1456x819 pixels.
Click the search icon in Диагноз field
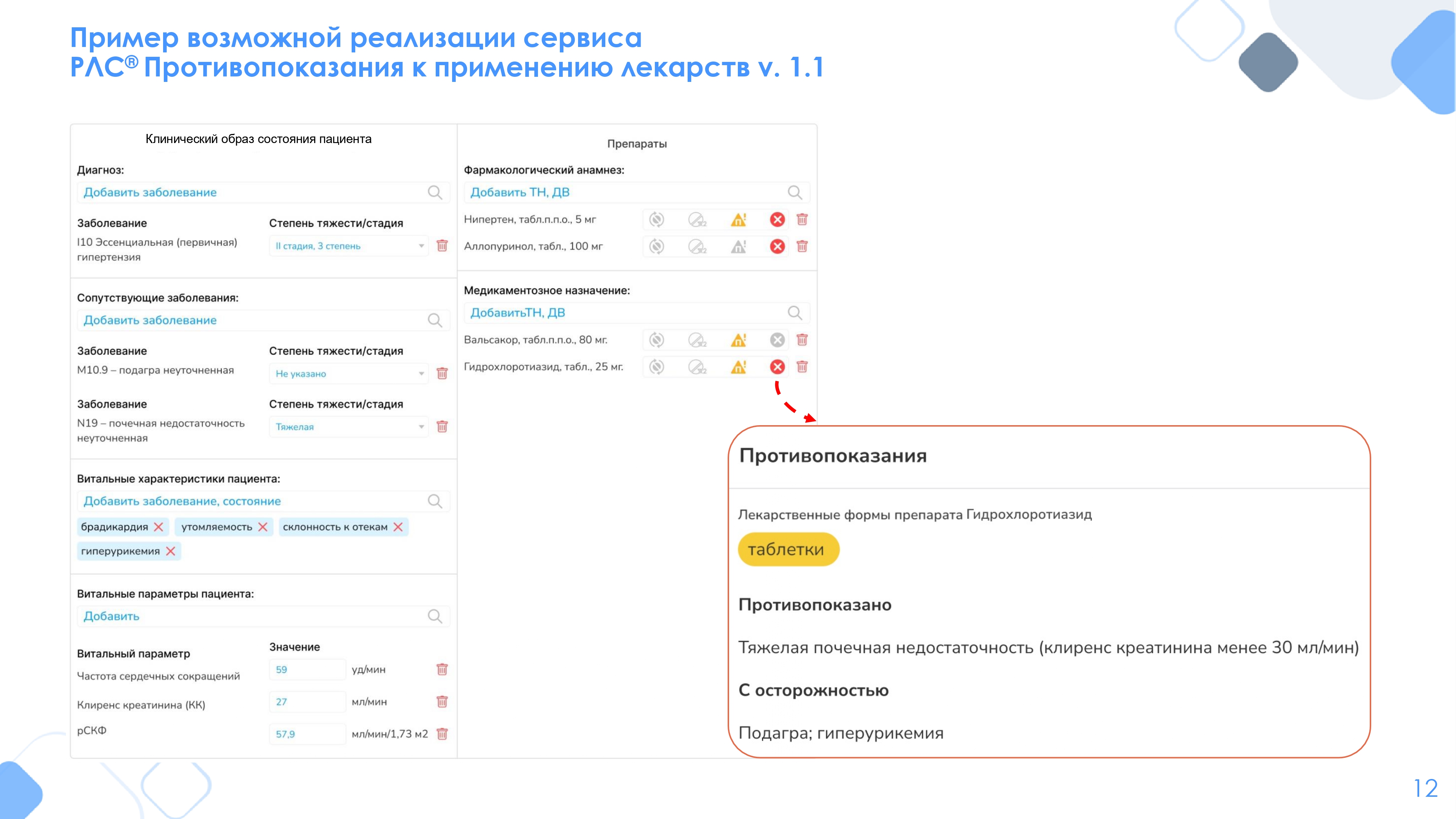pos(435,192)
